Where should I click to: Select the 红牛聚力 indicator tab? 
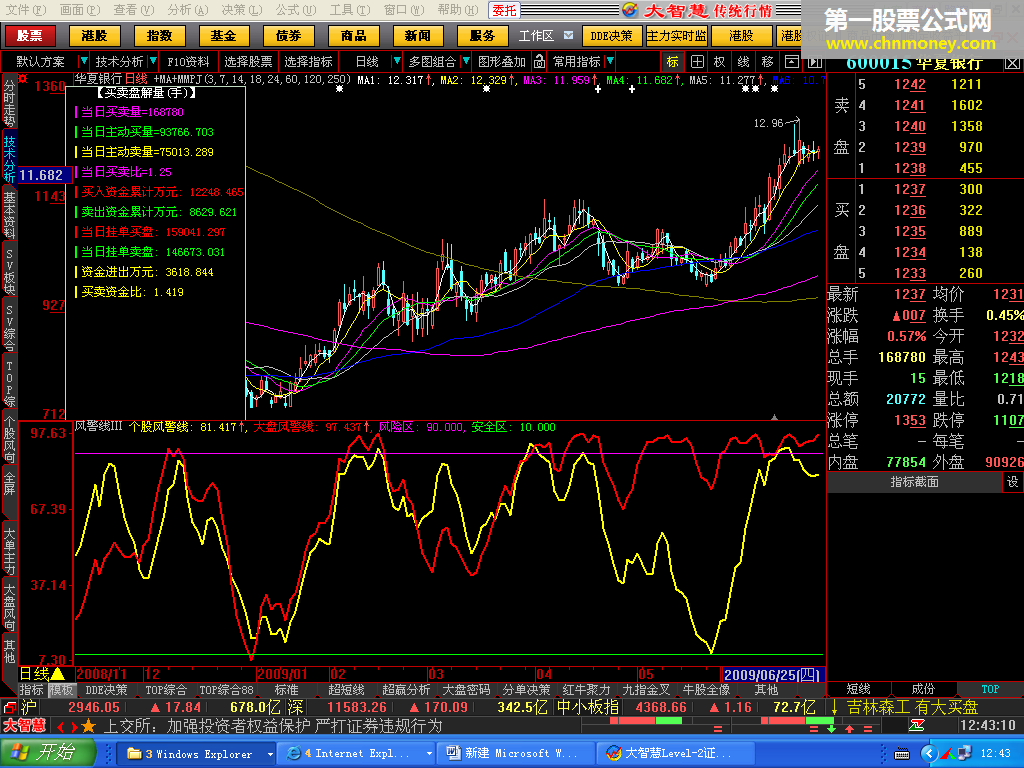click(586, 690)
